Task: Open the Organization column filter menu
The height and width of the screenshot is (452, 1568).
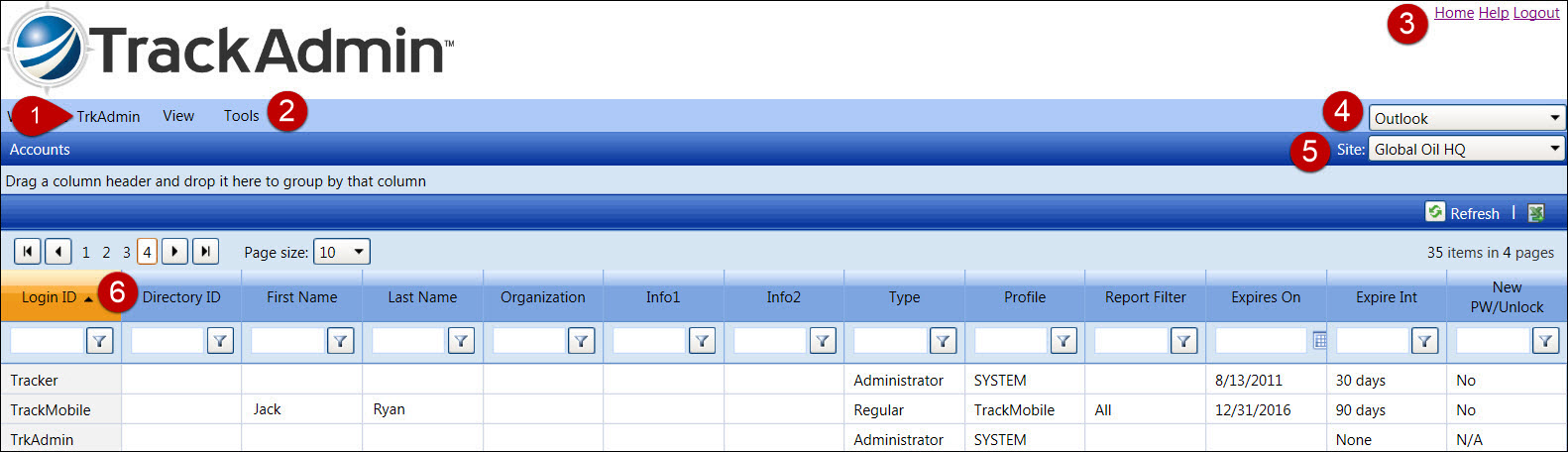Action: pyautogui.click(x=582, y=341)
